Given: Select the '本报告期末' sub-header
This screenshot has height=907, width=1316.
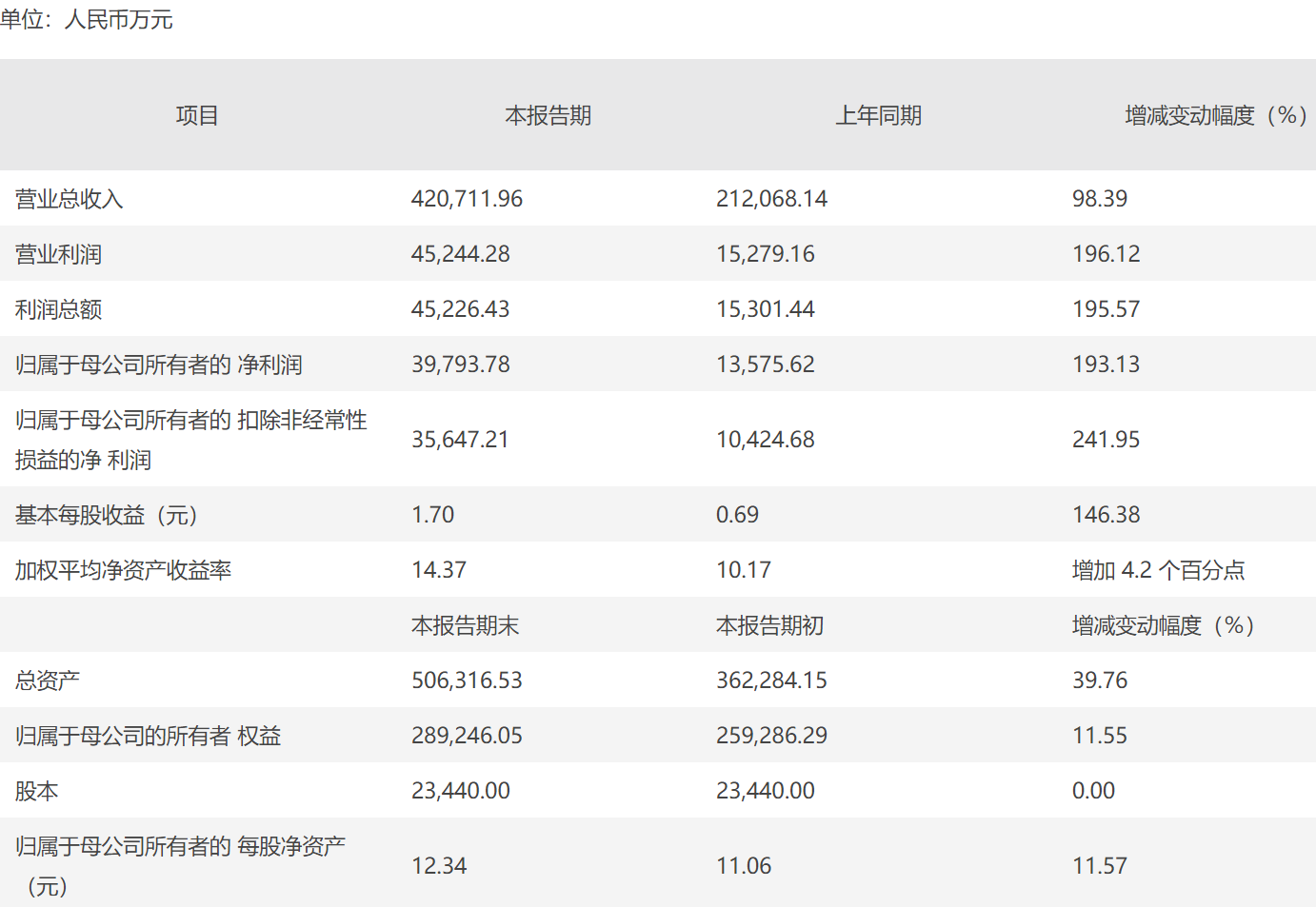Looking at the screenshot, I should point(465,625).
